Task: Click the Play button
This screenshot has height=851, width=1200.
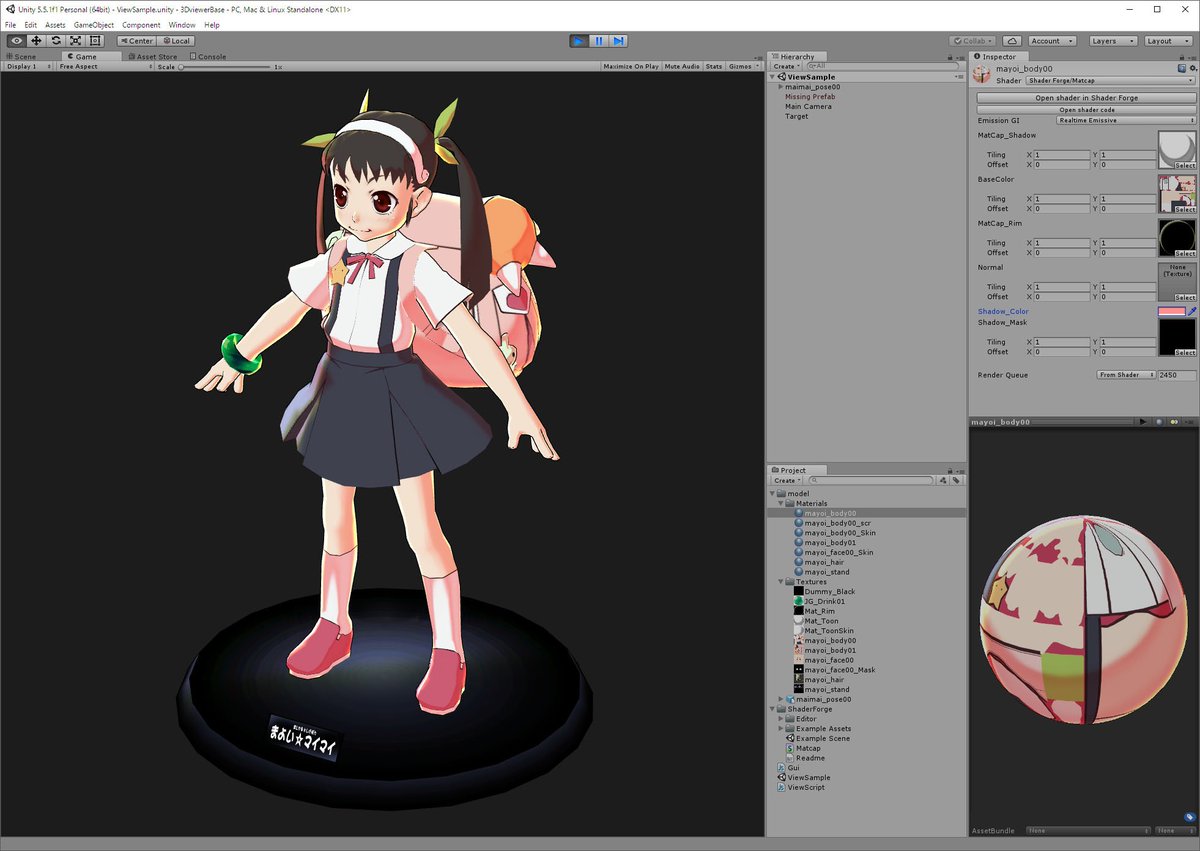Action: point(579,41)
